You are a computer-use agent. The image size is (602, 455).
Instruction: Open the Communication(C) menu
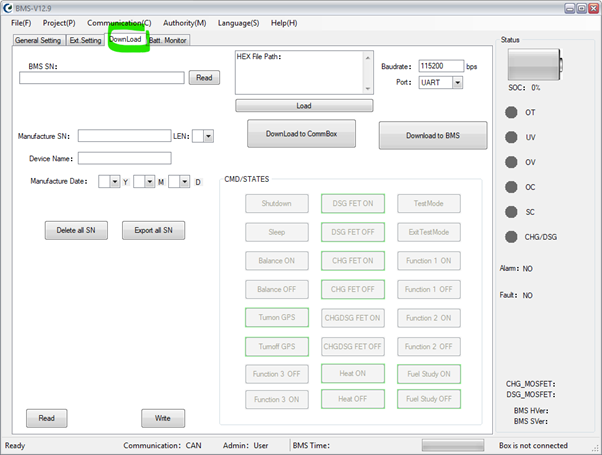coord(119,23)
